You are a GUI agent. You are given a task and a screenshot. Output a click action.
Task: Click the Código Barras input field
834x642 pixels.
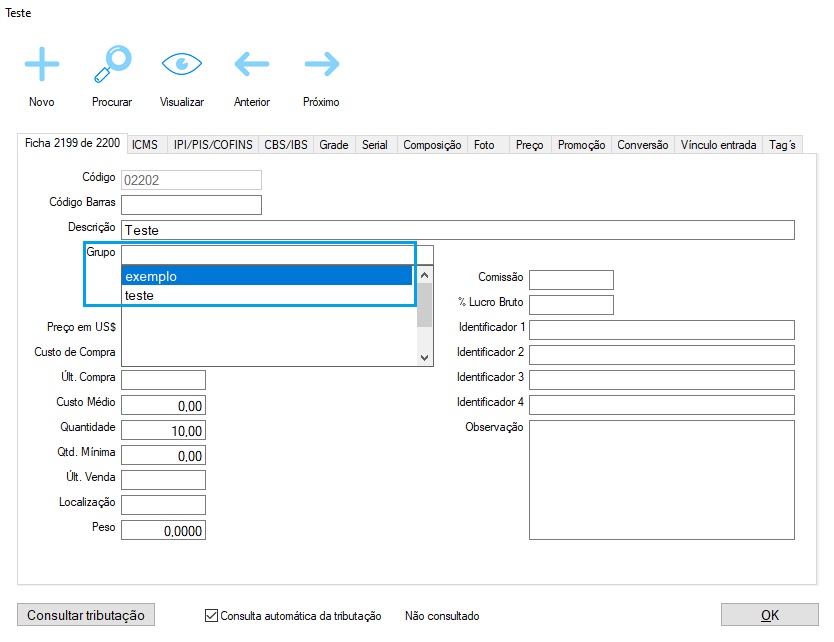coord(191,205)
